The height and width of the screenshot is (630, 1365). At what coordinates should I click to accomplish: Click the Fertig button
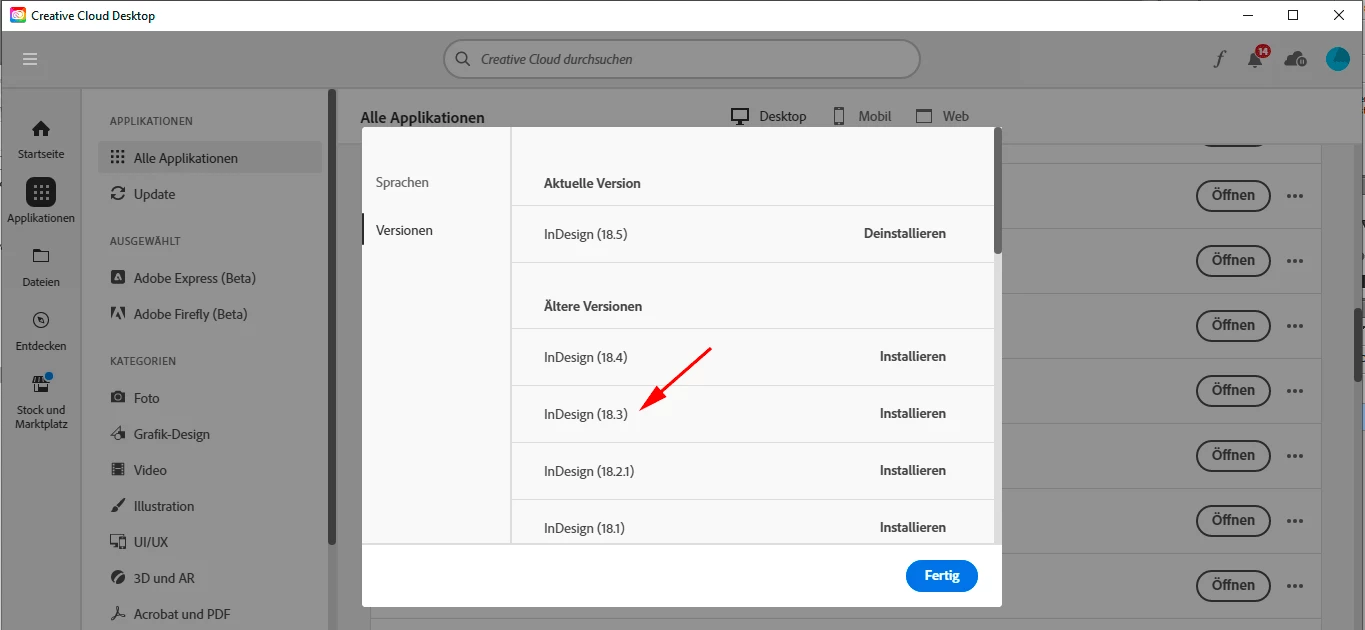coord(942,576)
